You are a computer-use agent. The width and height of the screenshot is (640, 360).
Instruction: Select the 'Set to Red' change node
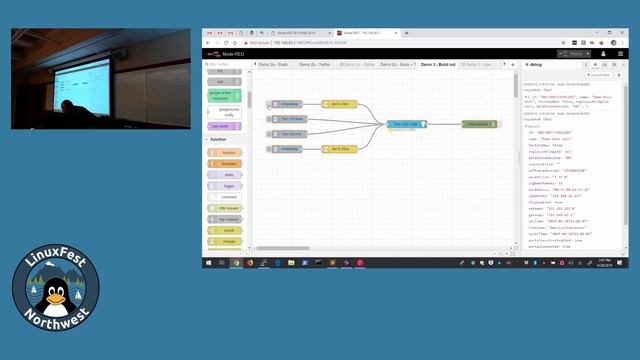[340, 104]
